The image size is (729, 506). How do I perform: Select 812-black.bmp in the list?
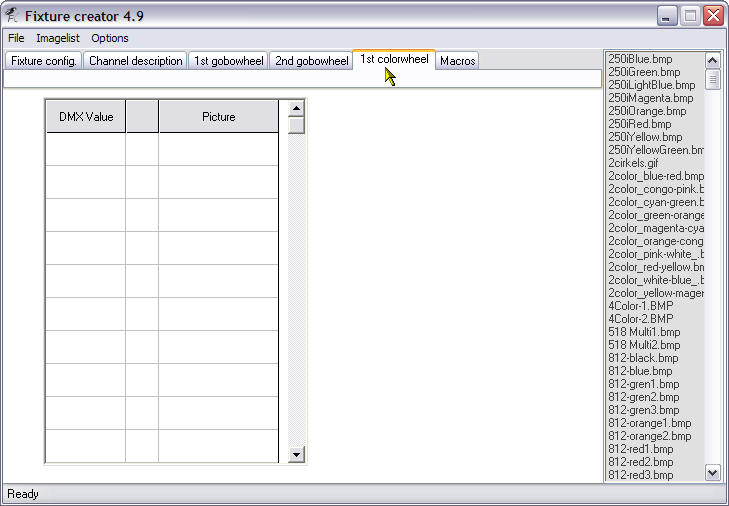tap(643, 358)
